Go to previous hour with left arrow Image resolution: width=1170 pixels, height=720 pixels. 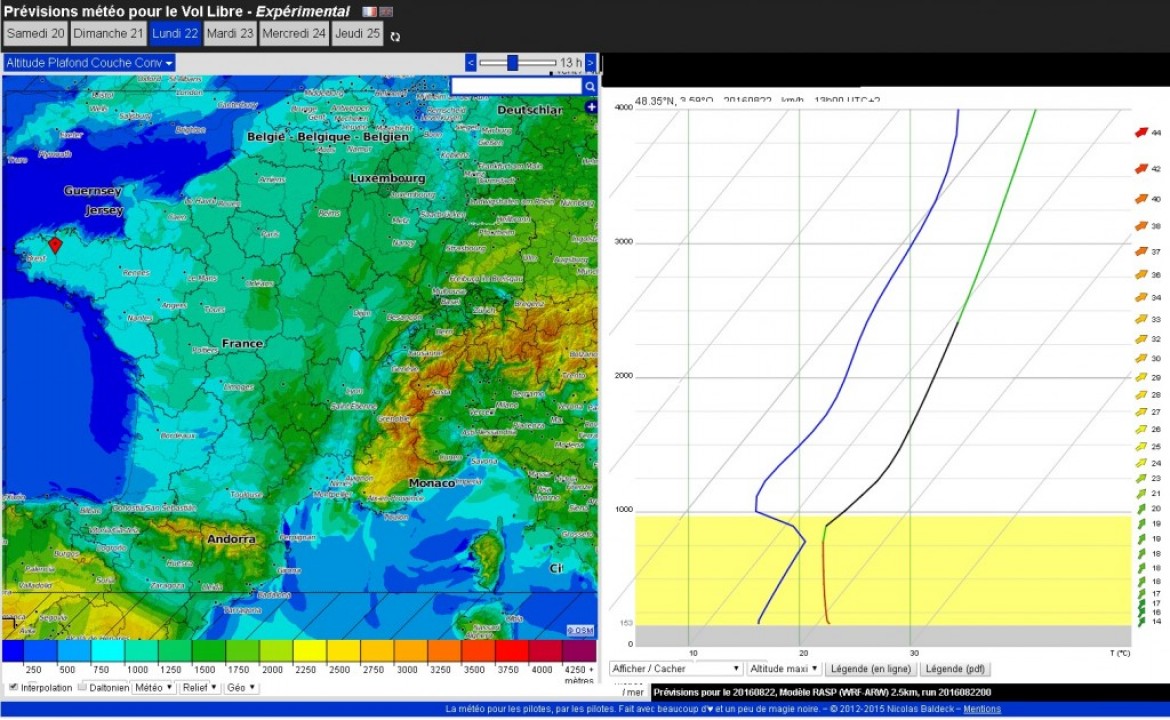tap(471, 63)
